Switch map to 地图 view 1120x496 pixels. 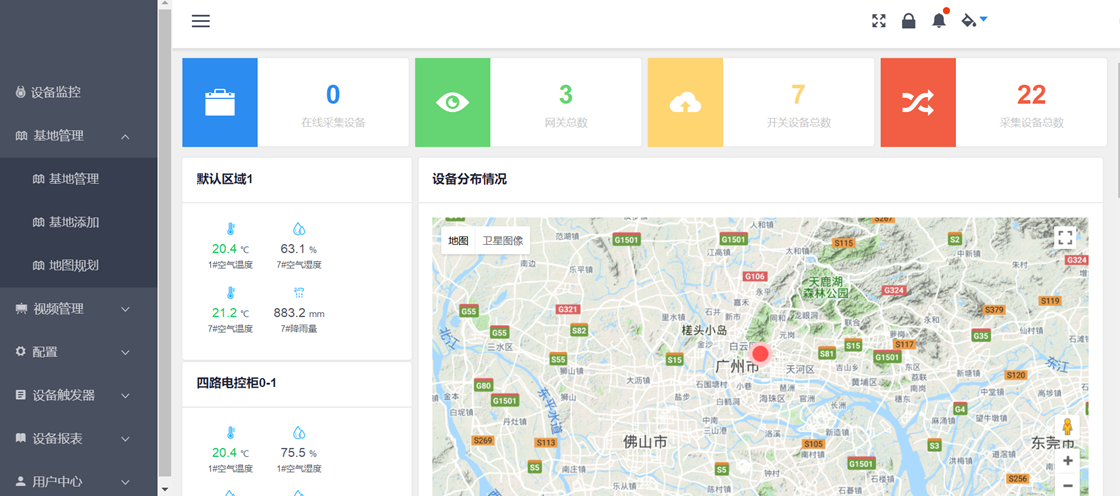458,241
